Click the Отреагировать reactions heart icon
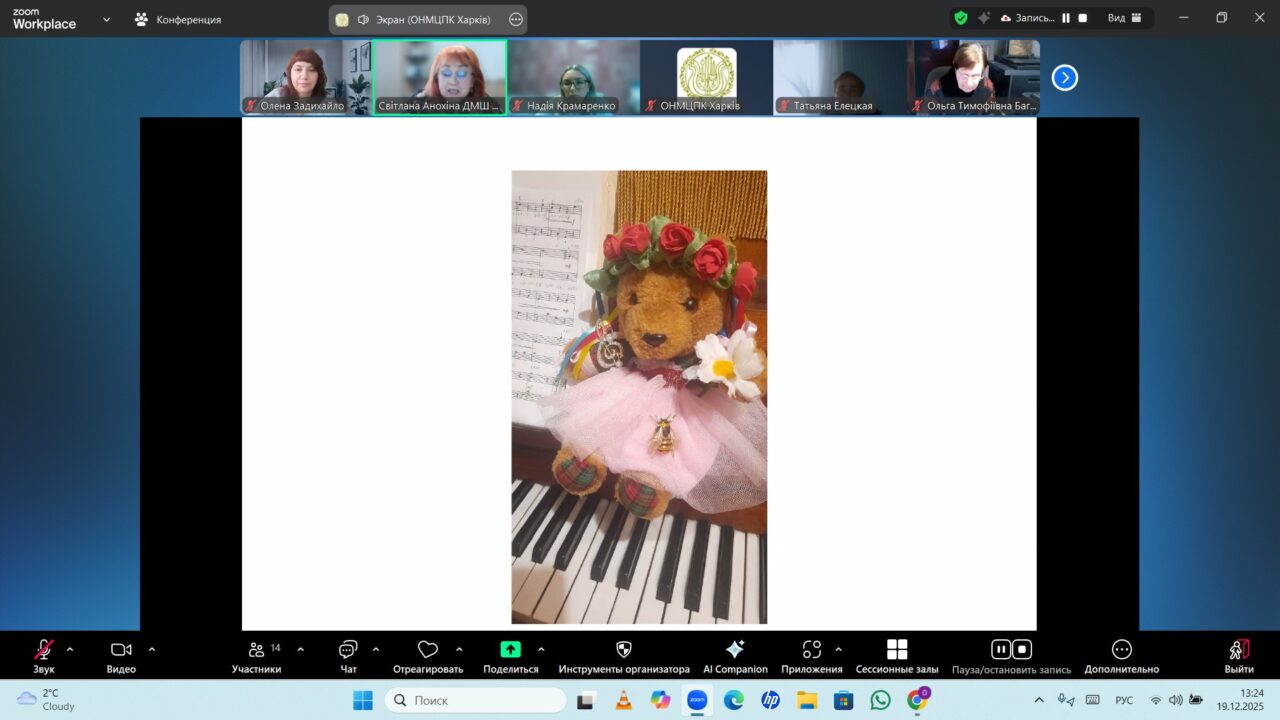This screenshot has height=720, width=1280. click(428, 650)
